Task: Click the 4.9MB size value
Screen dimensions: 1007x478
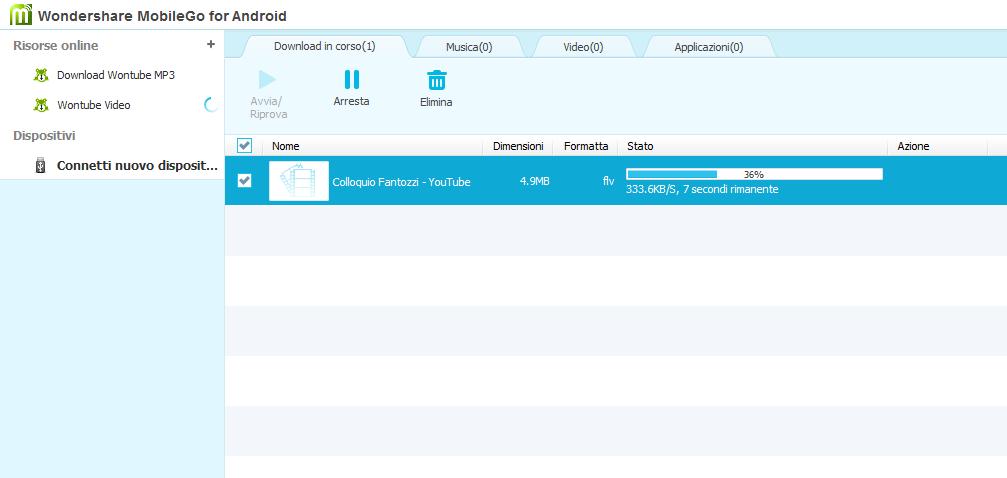Action: (x=534, y=182)
